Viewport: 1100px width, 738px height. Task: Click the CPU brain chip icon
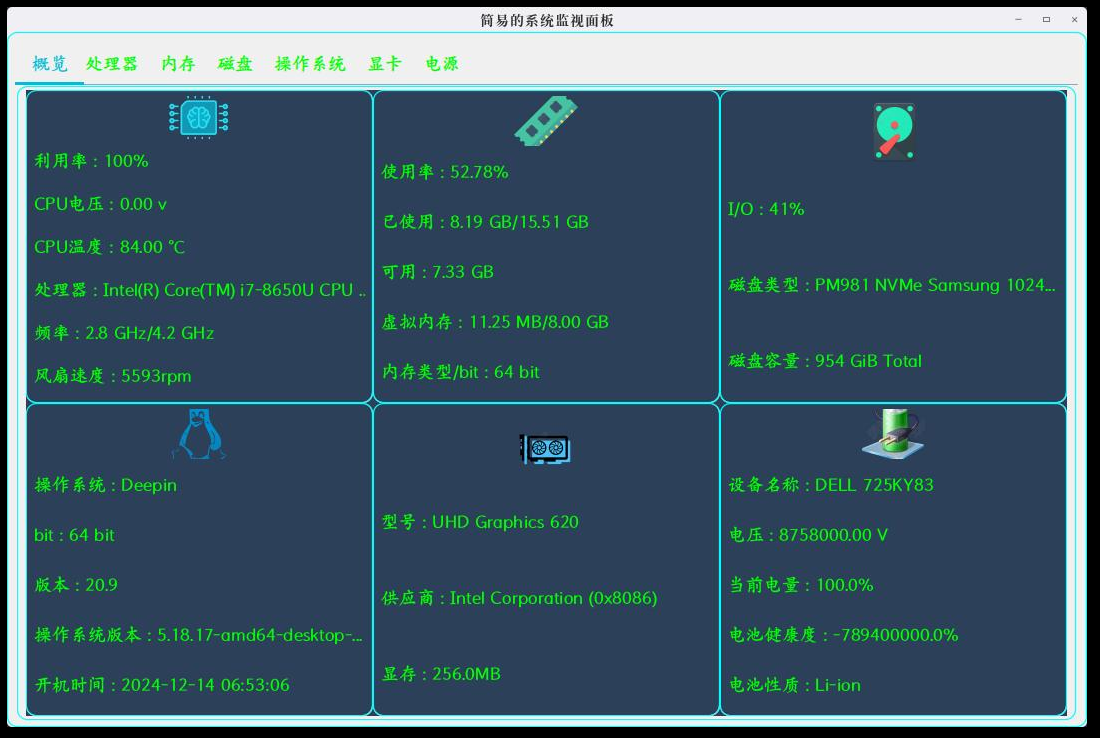(x=199, y=117)
